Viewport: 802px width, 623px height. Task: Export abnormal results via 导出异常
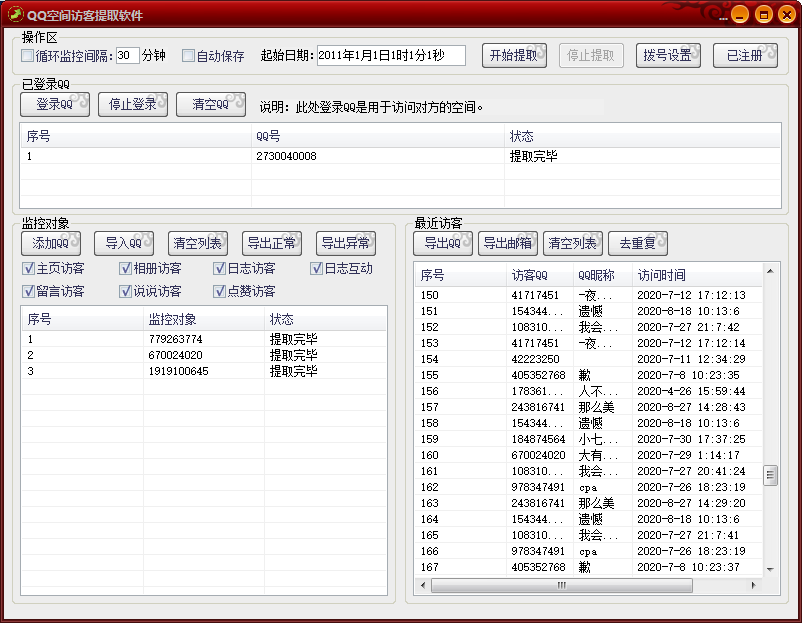pyautogui.click(x=346, y=243)
